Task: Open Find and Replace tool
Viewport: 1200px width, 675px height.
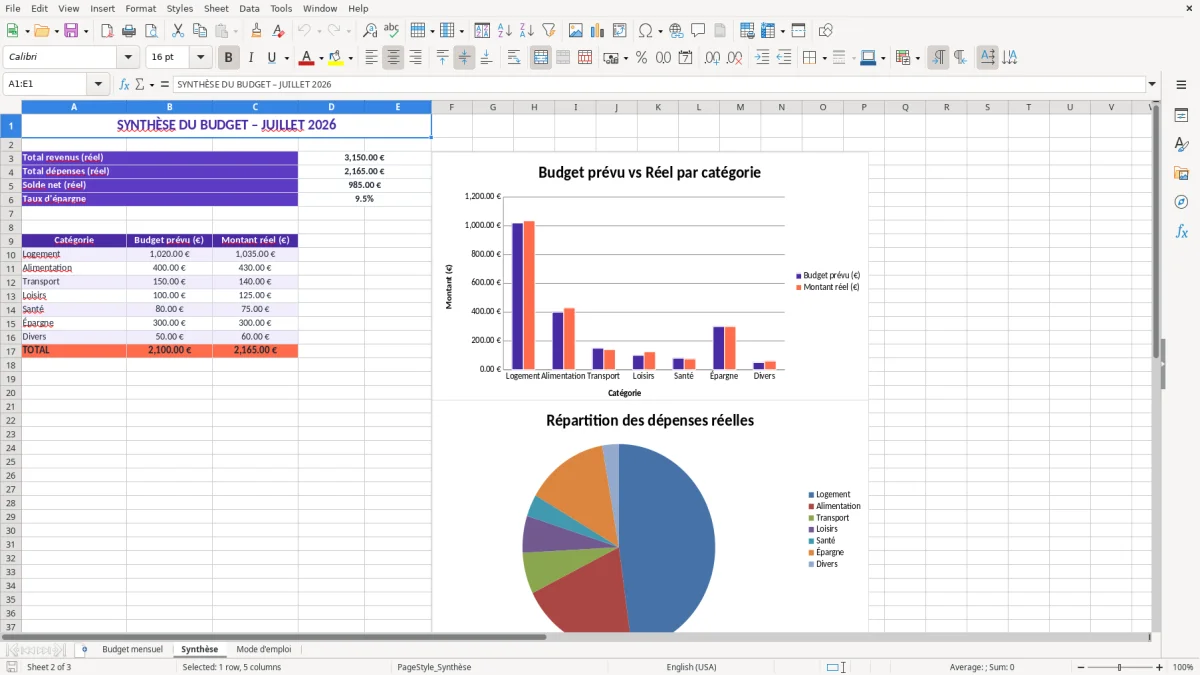Action: click(x=370, y=31)
